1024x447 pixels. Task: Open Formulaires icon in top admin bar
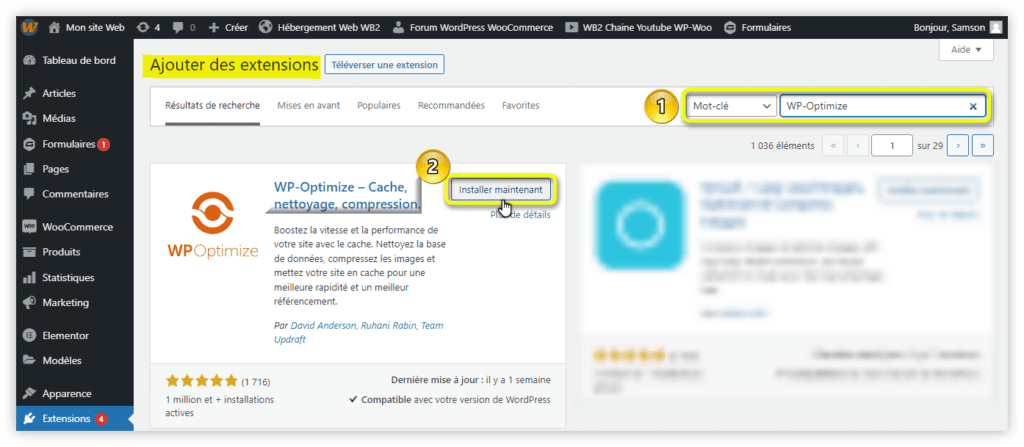click(730, 27)
